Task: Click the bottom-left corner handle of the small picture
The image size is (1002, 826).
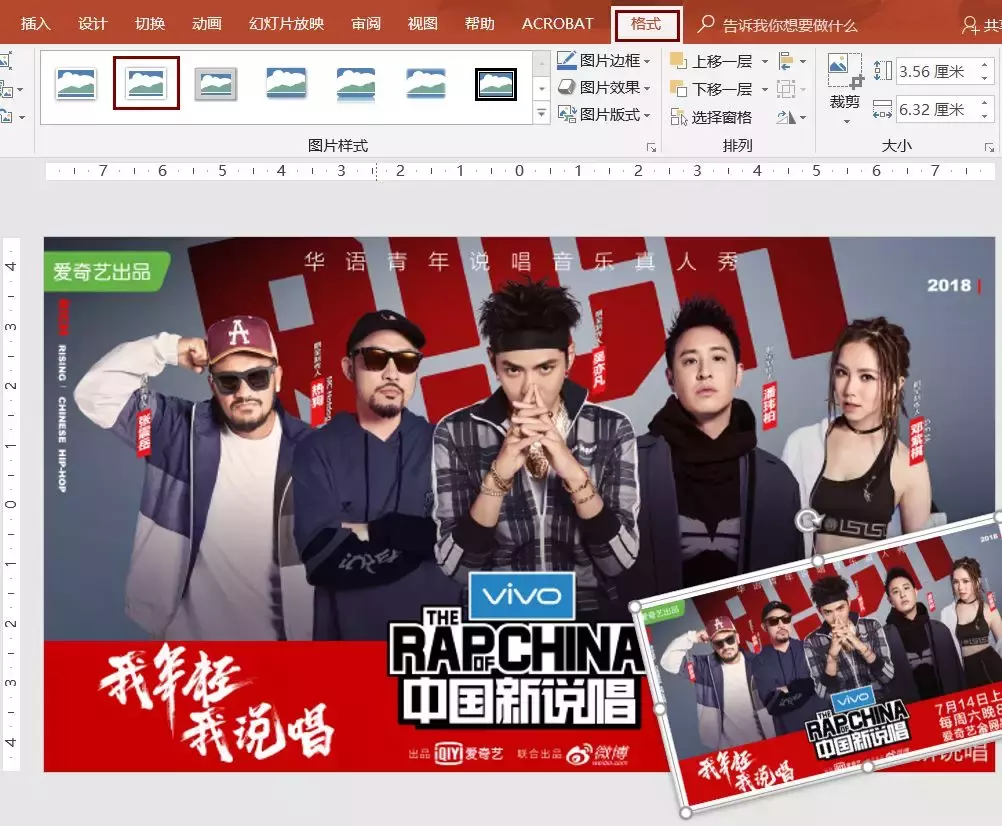Action: point(686,813)
